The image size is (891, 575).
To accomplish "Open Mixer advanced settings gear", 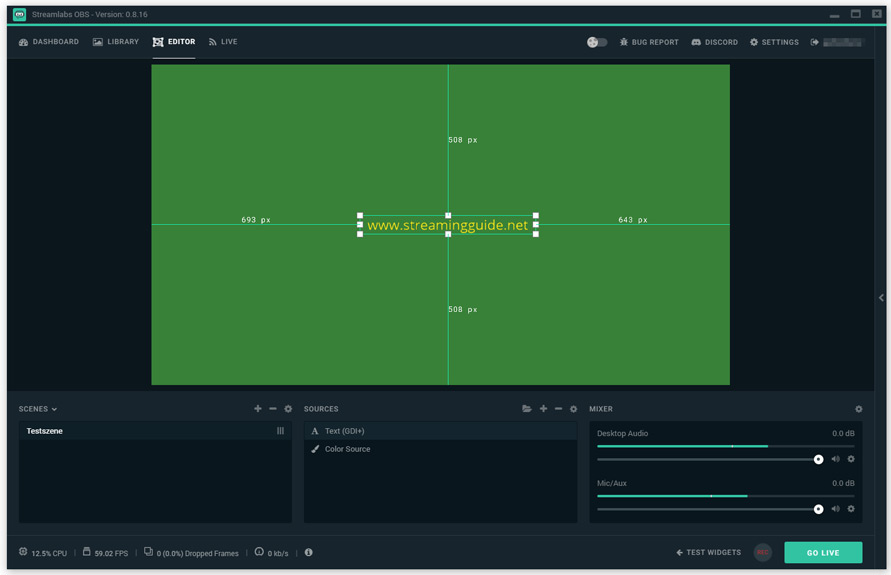I will [x=859, y=409].
